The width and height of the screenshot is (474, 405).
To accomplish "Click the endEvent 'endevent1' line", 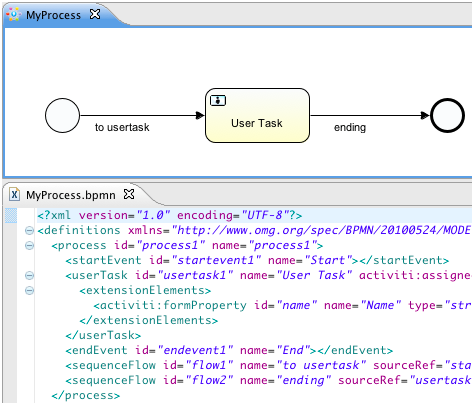I will tap(229, 350).
